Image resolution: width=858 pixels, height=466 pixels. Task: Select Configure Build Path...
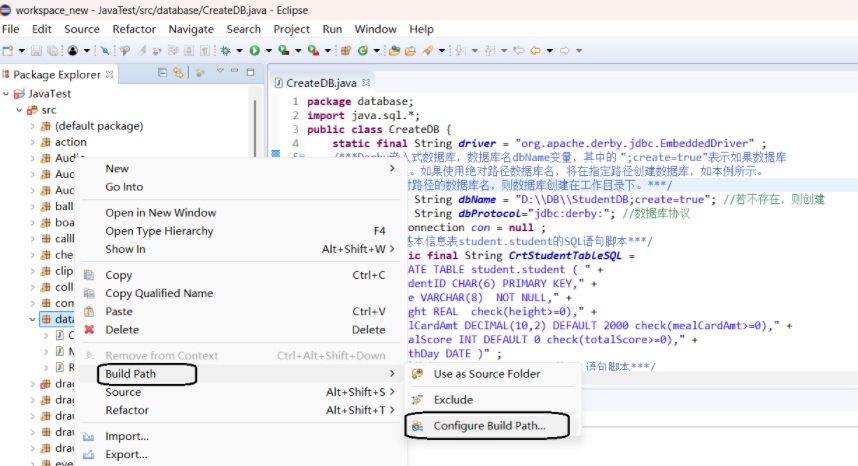pos(492,426)
